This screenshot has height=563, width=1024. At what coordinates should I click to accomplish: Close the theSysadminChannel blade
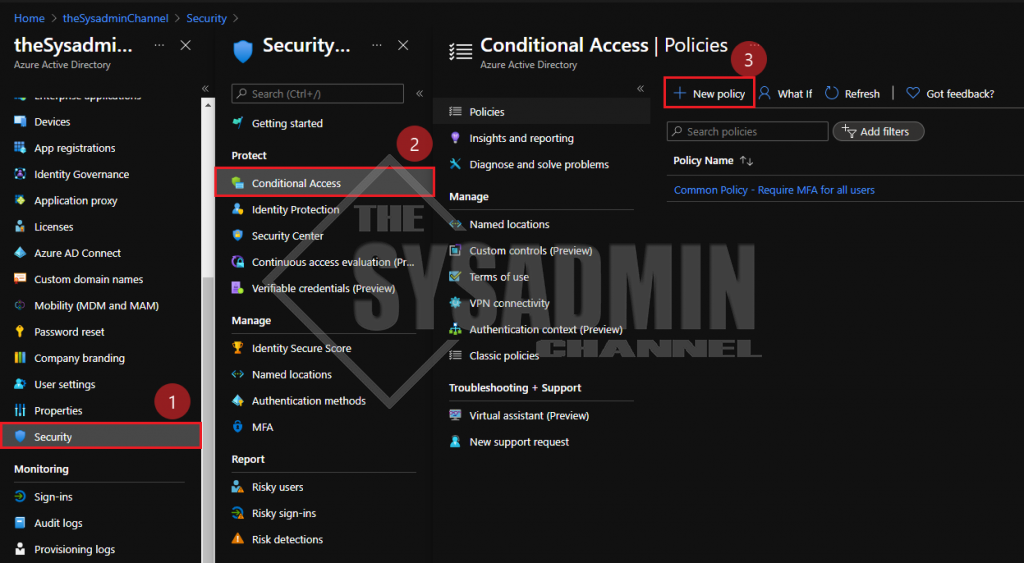(x=185, y=45)
